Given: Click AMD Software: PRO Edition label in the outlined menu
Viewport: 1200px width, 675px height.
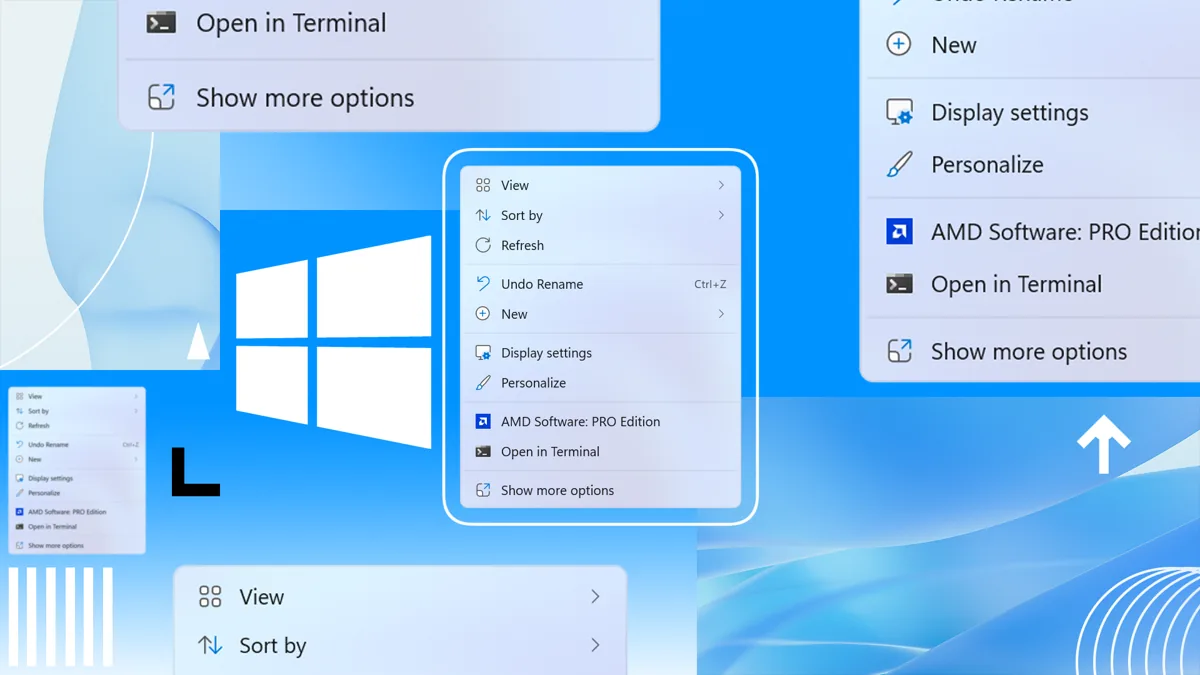Looking at the screenshot, I should pyautogui.click(x=581, y=422).
